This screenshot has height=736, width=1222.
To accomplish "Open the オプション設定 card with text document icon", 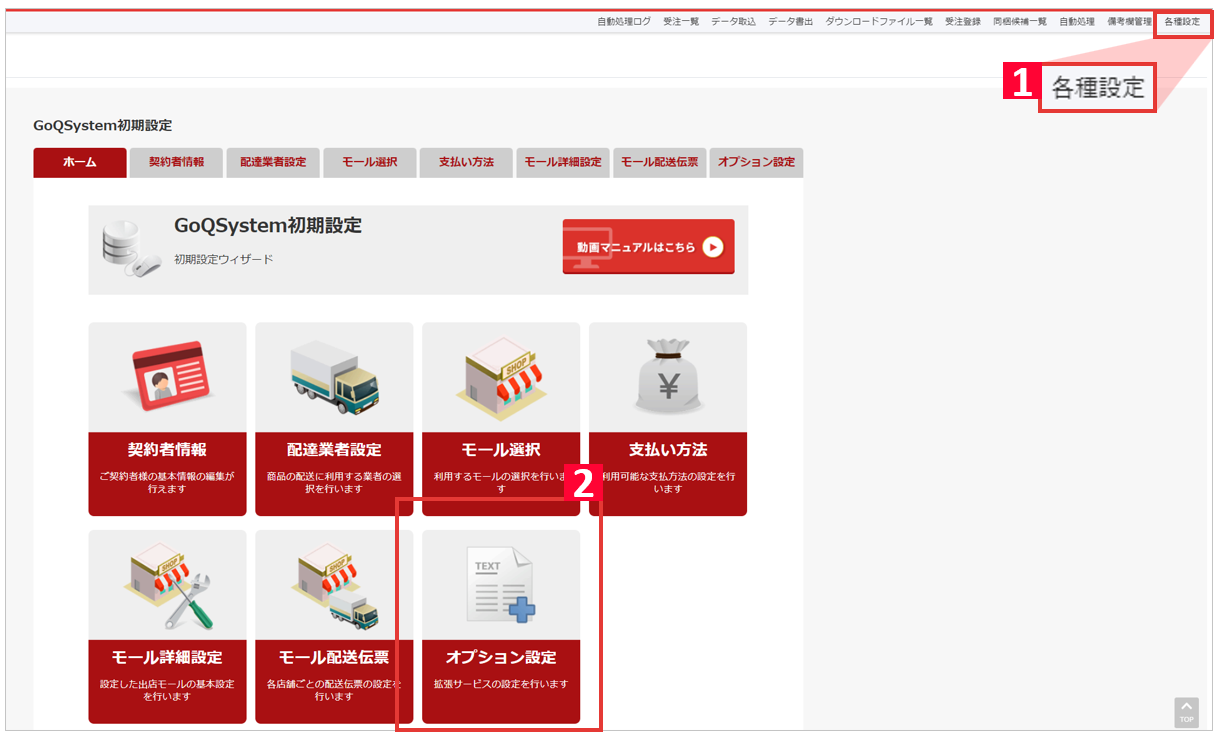I will [x=501, y=627].
